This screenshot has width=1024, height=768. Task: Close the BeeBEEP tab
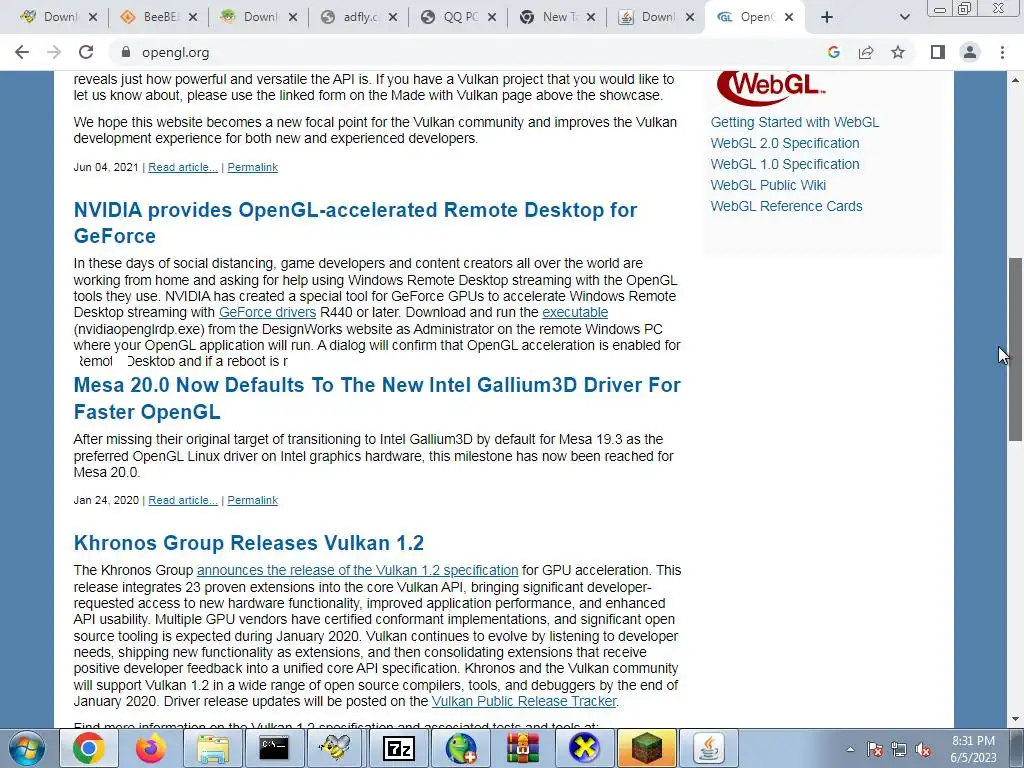click(x=193, y=18)
